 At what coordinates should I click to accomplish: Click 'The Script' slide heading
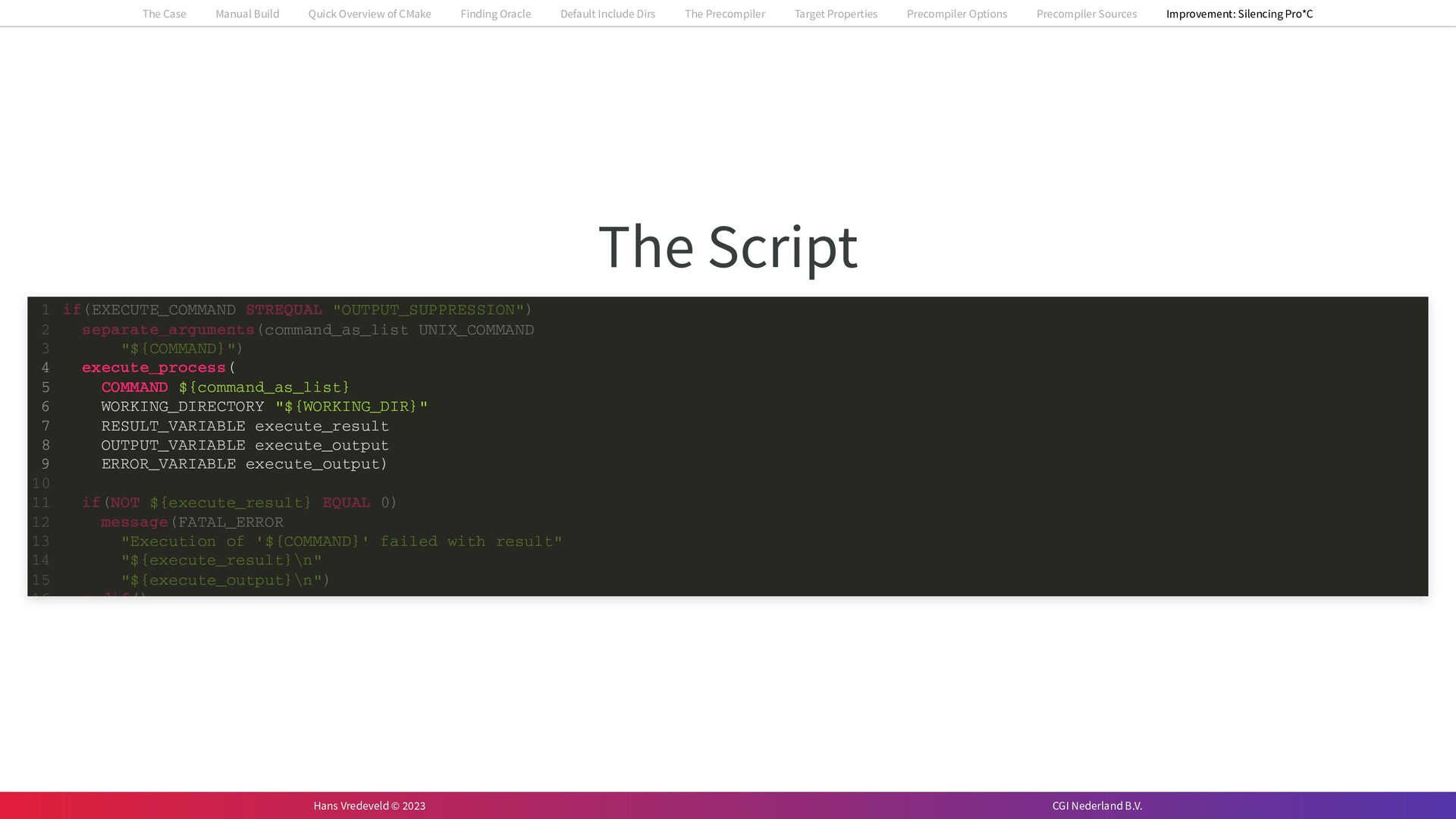727,246
